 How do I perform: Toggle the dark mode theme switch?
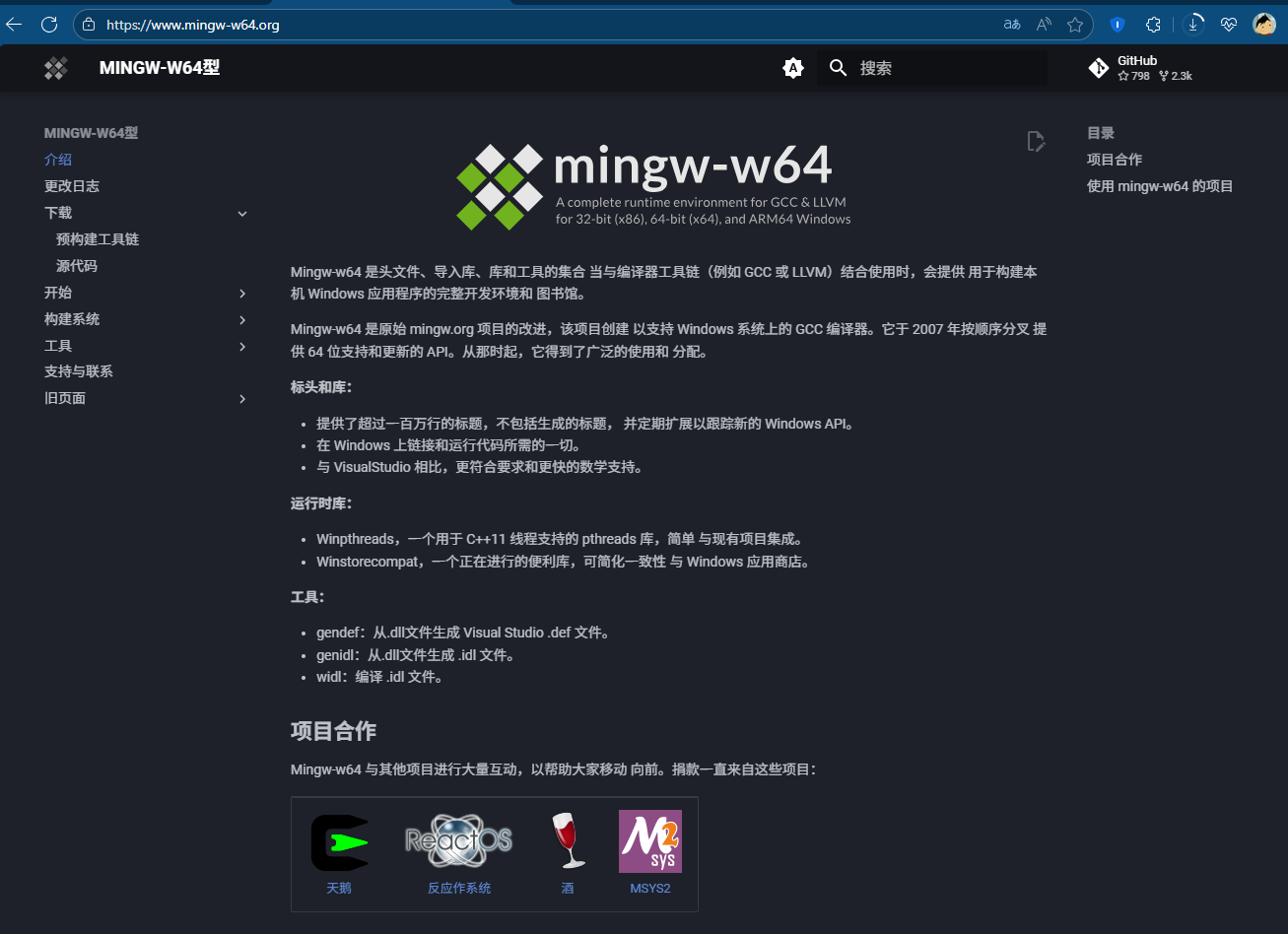(x=793, y=68)
